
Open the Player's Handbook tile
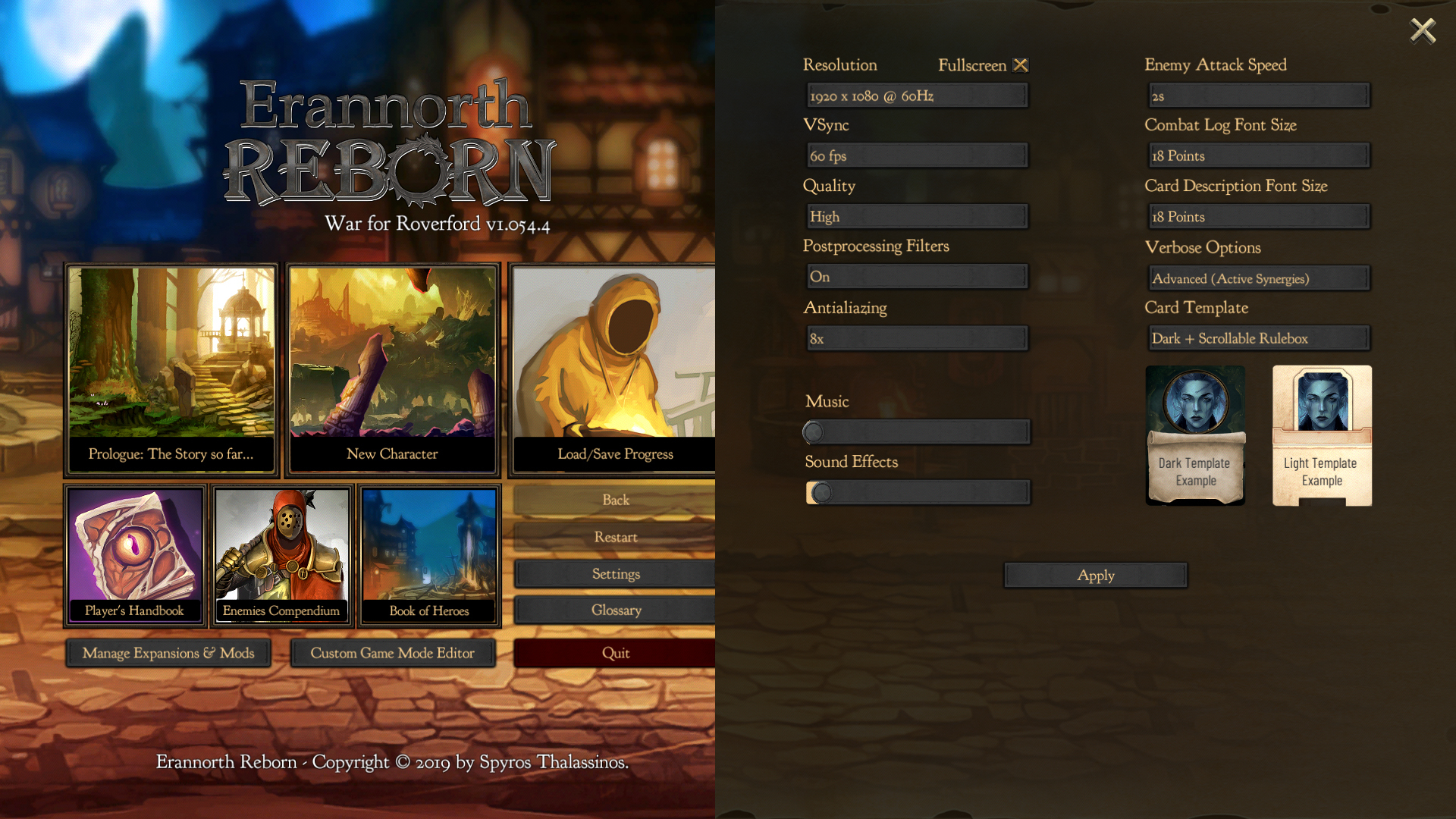(135, 556)
